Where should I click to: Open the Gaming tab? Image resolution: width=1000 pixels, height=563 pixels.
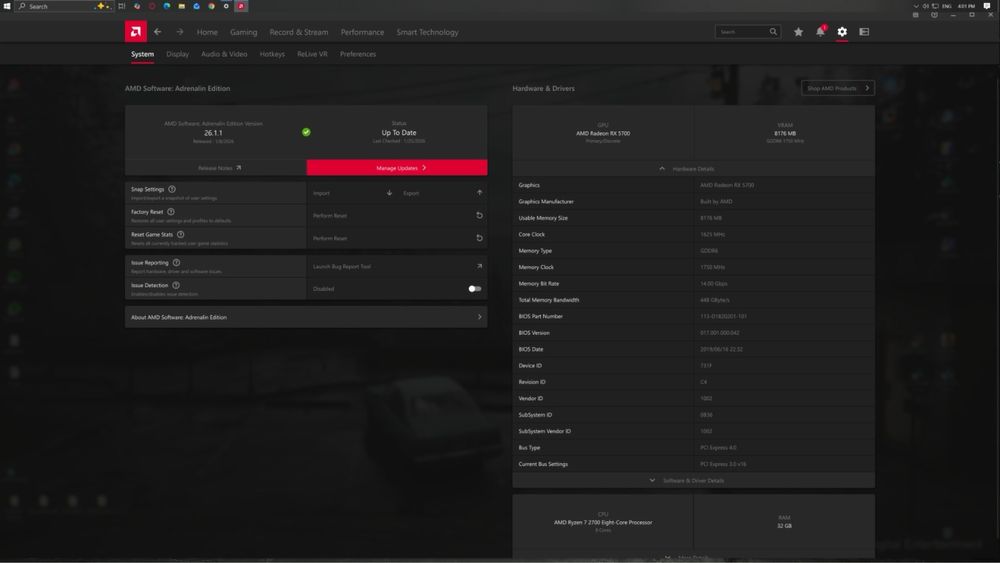244,32
